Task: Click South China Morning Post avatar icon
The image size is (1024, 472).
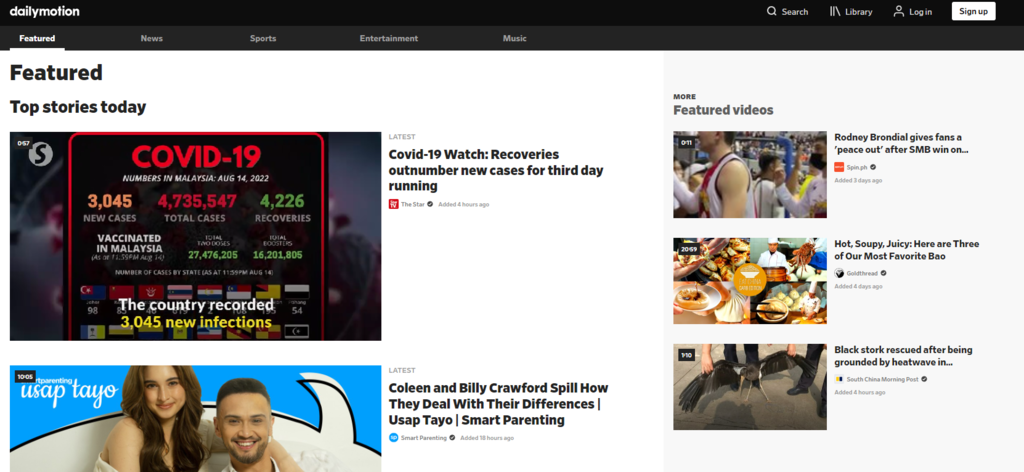Action: coord(839,379)
